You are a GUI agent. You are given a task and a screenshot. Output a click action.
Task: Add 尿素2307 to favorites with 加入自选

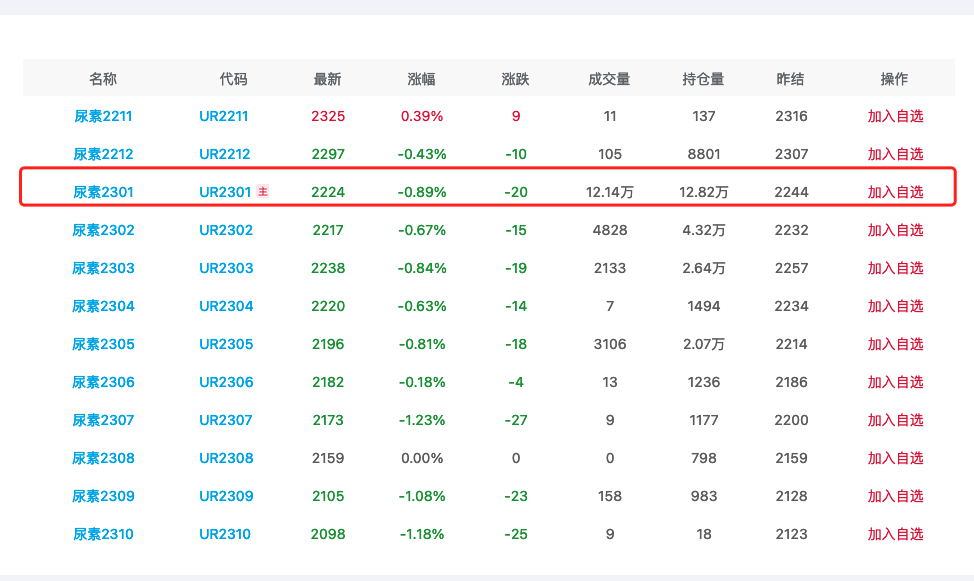pos(895,420)
